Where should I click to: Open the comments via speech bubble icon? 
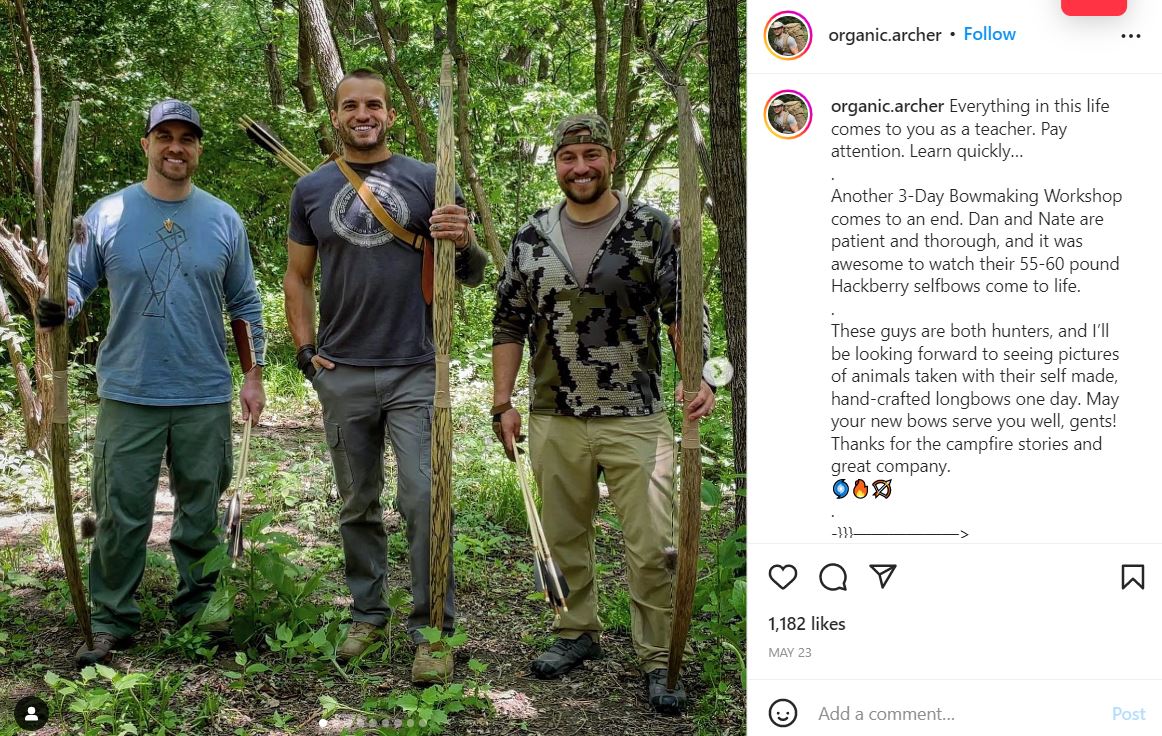833,577
